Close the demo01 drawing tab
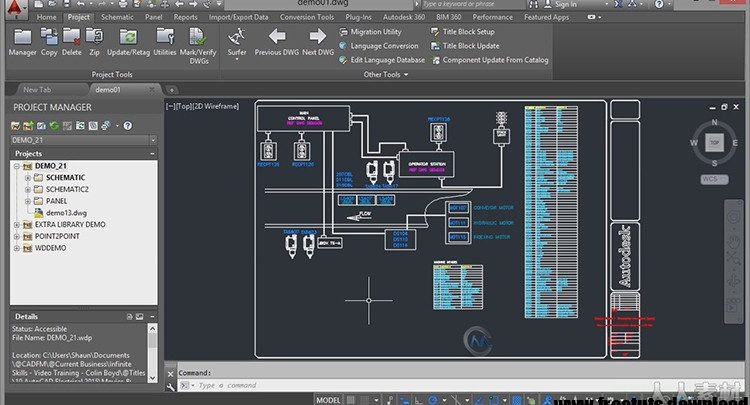 tap(152, 89)
